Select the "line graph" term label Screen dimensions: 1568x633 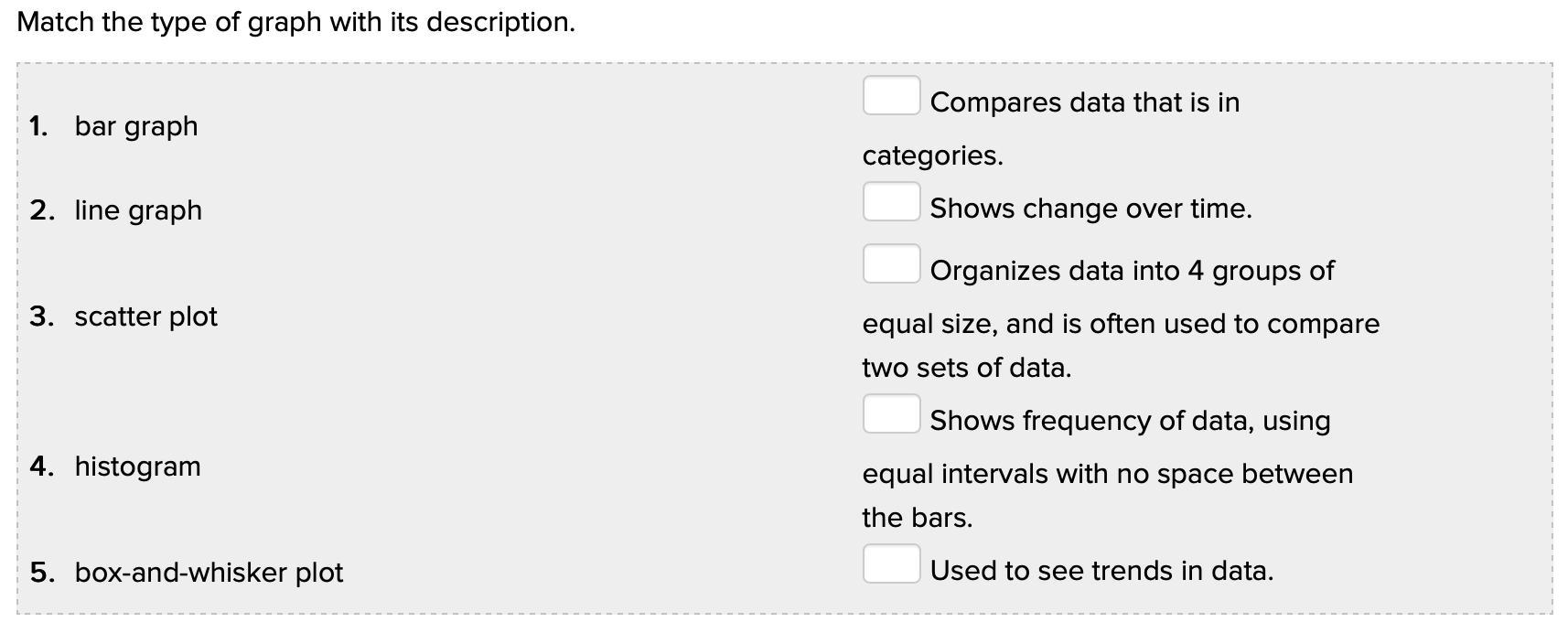click(138, 210)
